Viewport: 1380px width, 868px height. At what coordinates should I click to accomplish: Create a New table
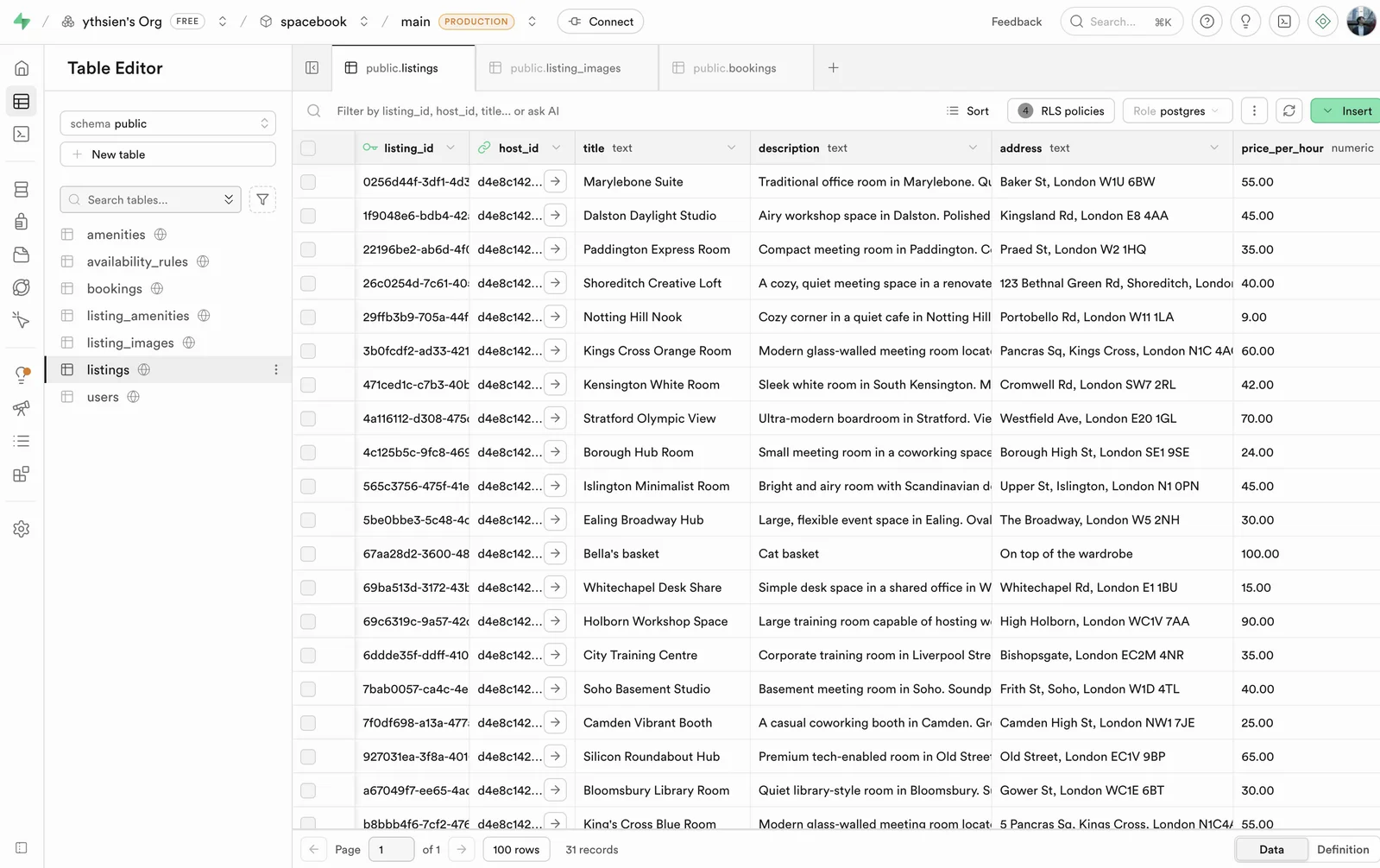point(167,154)
